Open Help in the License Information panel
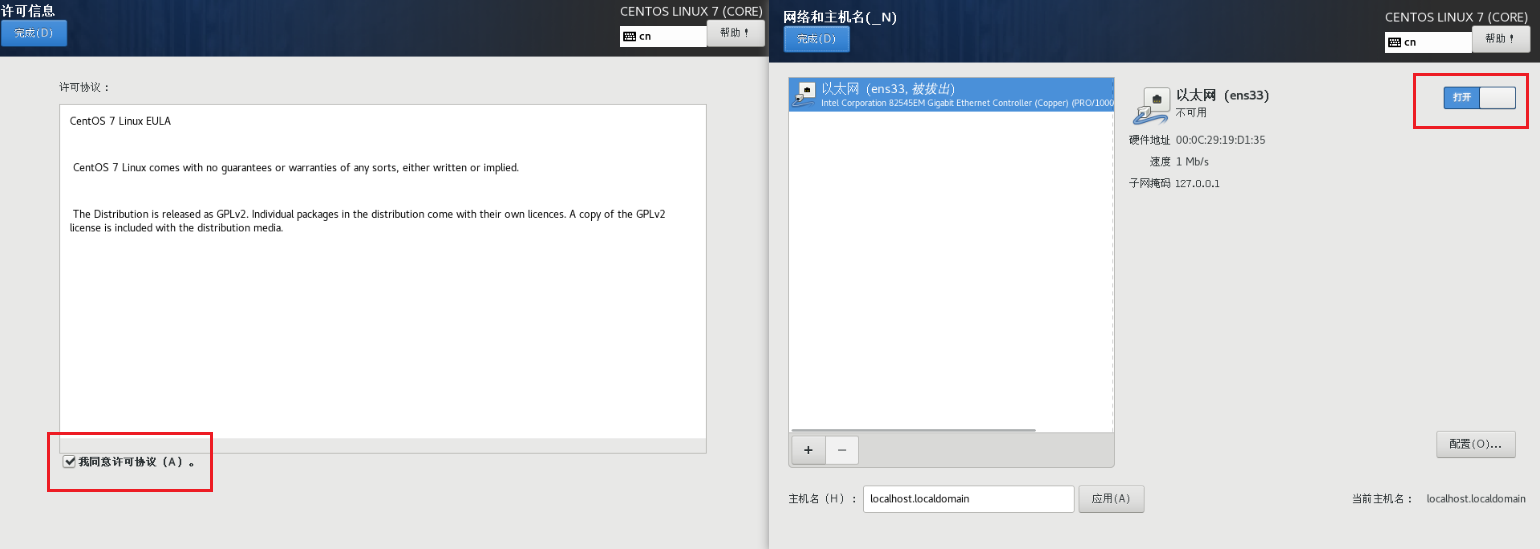 point(735,33)
